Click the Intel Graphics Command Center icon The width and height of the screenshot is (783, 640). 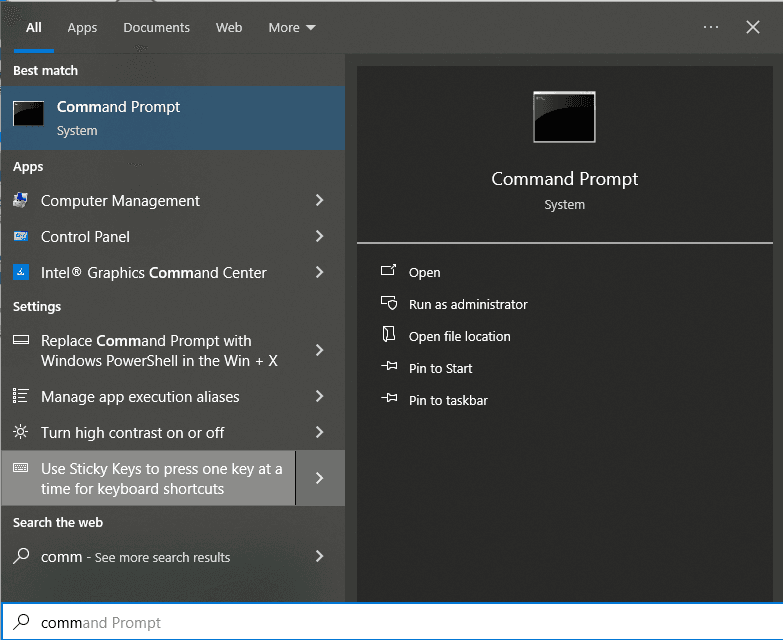pyautogui.click(x=21, y=273)
